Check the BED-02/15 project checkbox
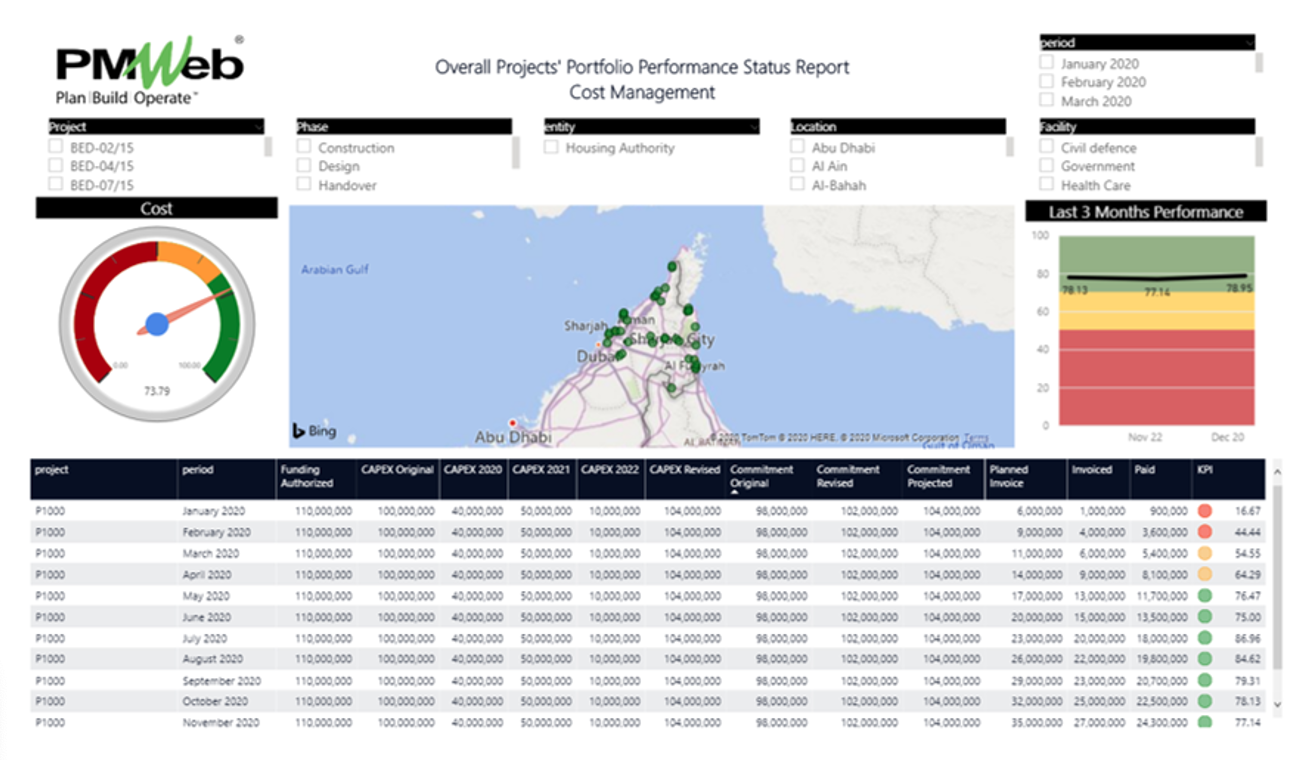The image size is (1315, 760). 56,147
